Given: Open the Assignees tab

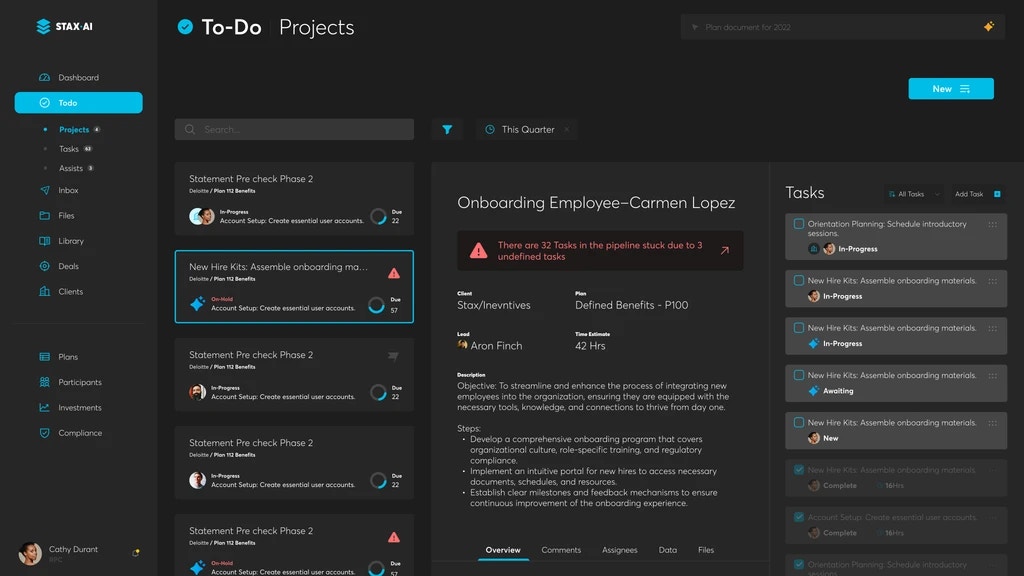Looking at the screenshot, I should [620, 550].
